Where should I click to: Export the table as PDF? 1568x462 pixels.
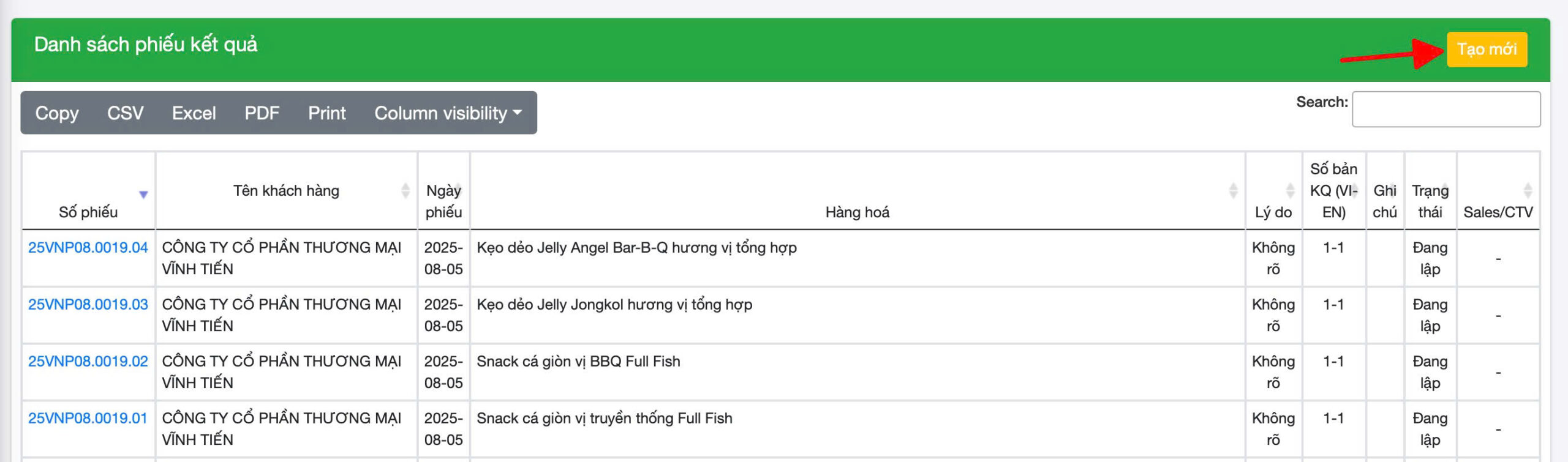[x=262, y=113]
